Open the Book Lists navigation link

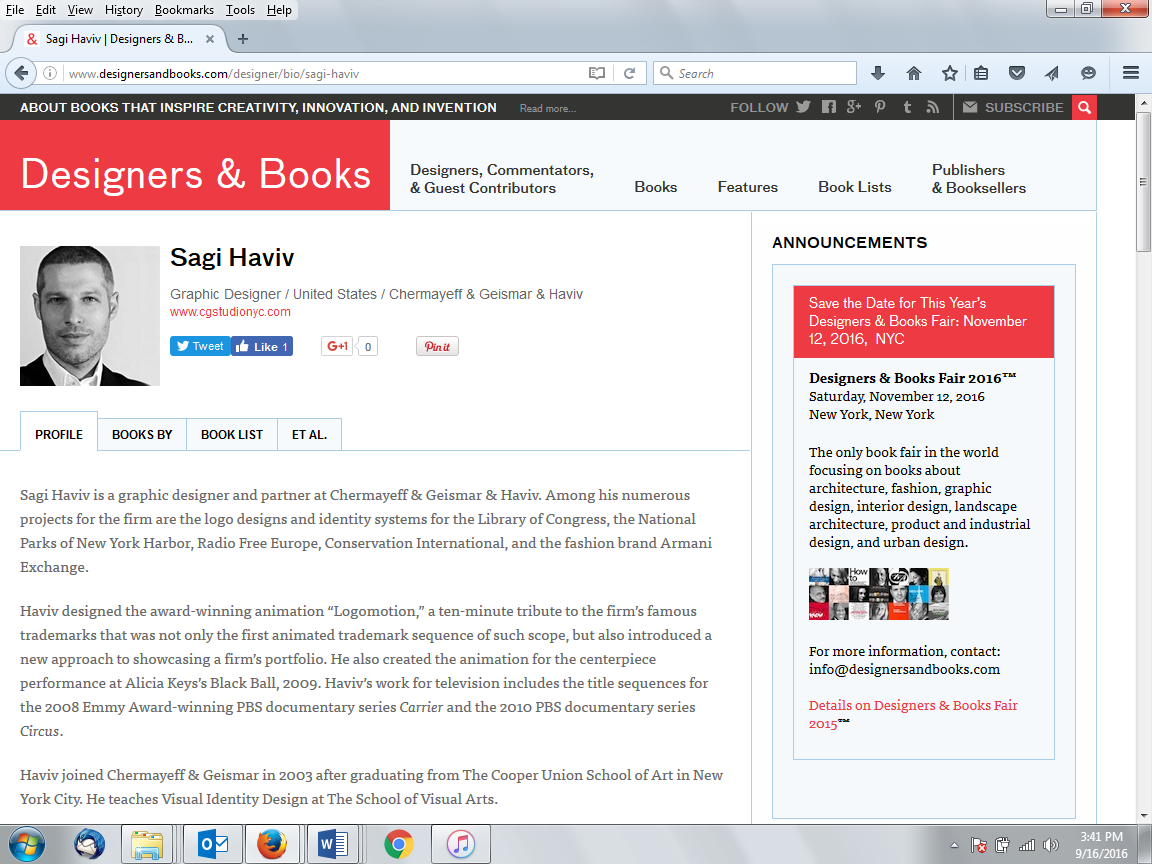tap(854, 187)
